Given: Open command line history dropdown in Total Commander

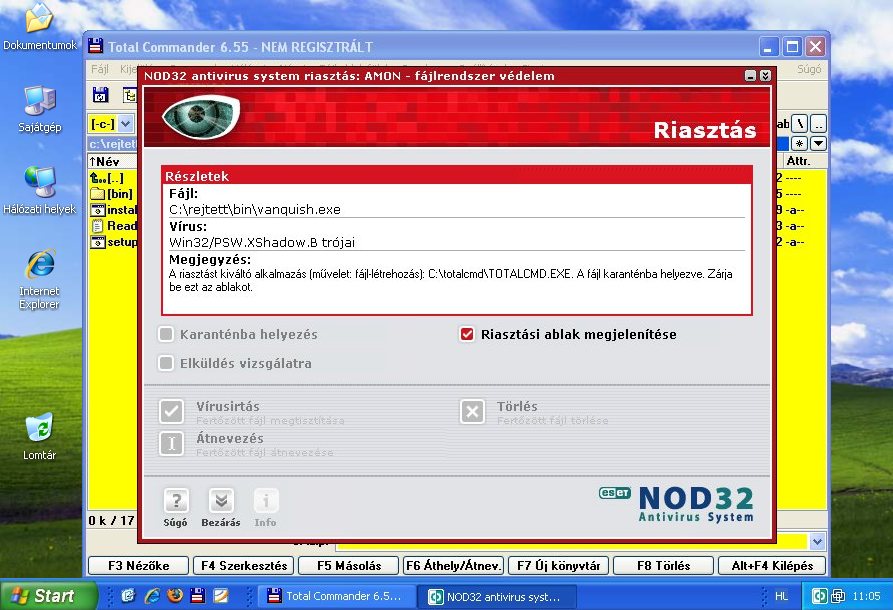Looking at the screenshot, I should click(817, 542).
